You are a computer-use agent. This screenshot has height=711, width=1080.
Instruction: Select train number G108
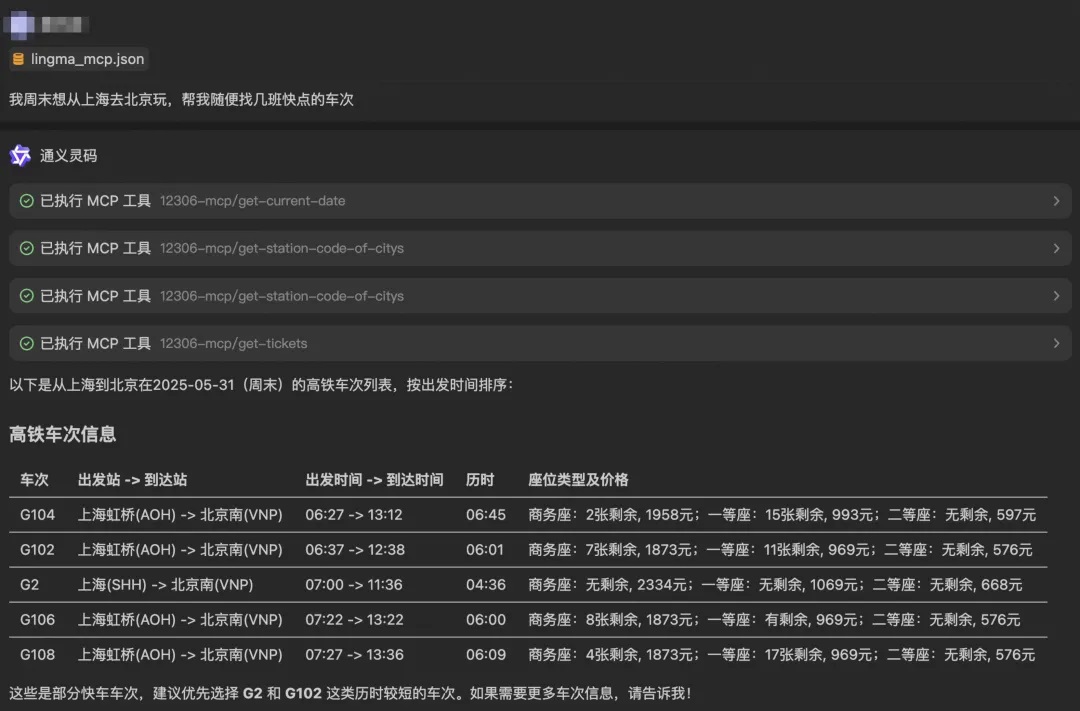point(37,655)
